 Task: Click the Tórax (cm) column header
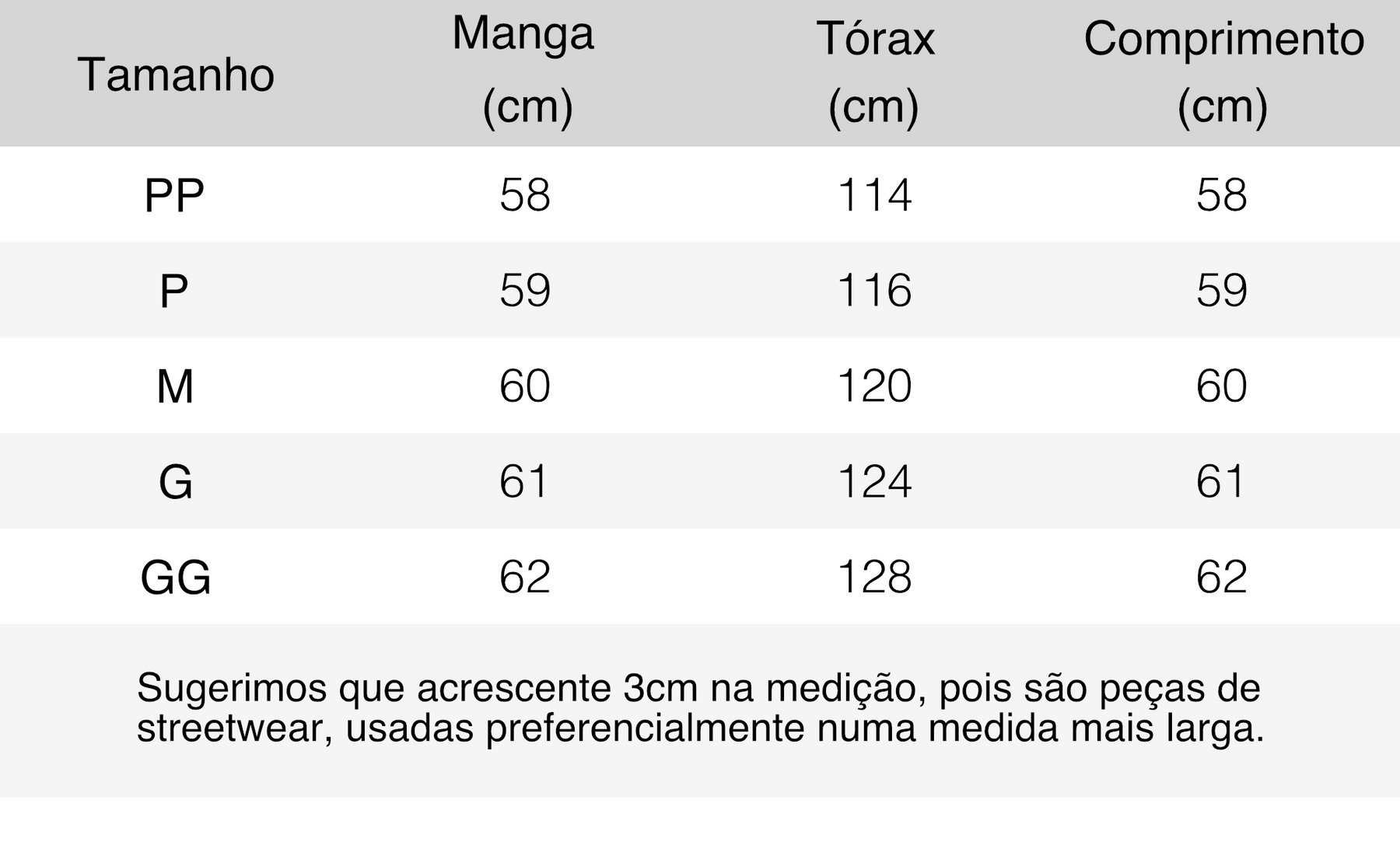[874, 70]
